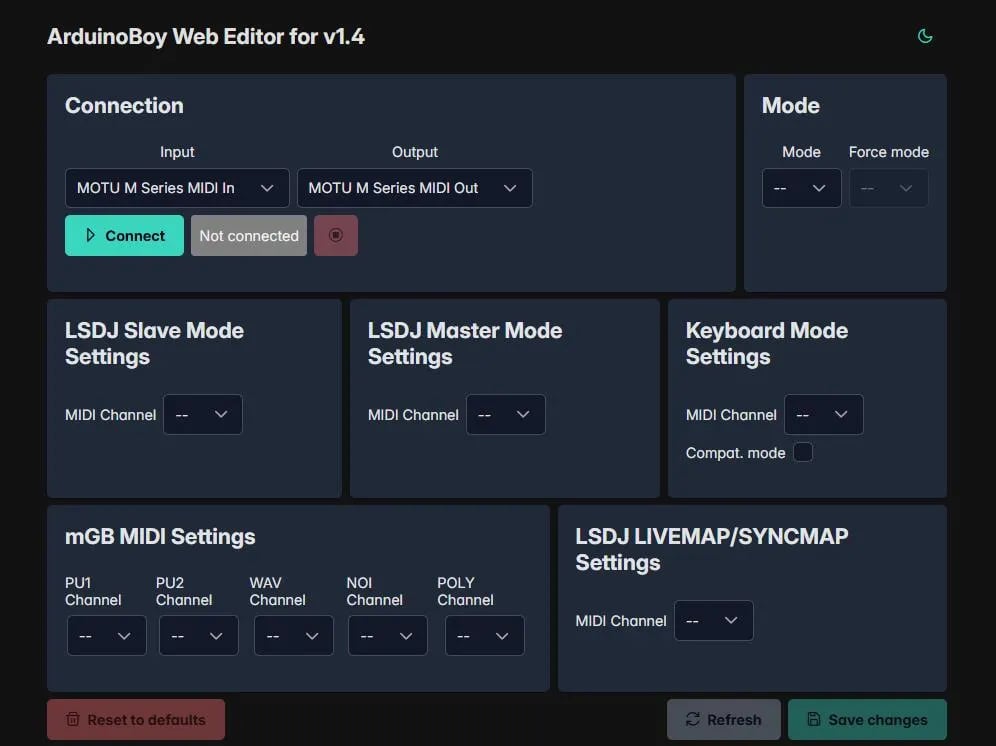The height and width of the screenshot is (746, 996).
Task: Select the PU2 Channel dropdown
Action: (199, 636)
